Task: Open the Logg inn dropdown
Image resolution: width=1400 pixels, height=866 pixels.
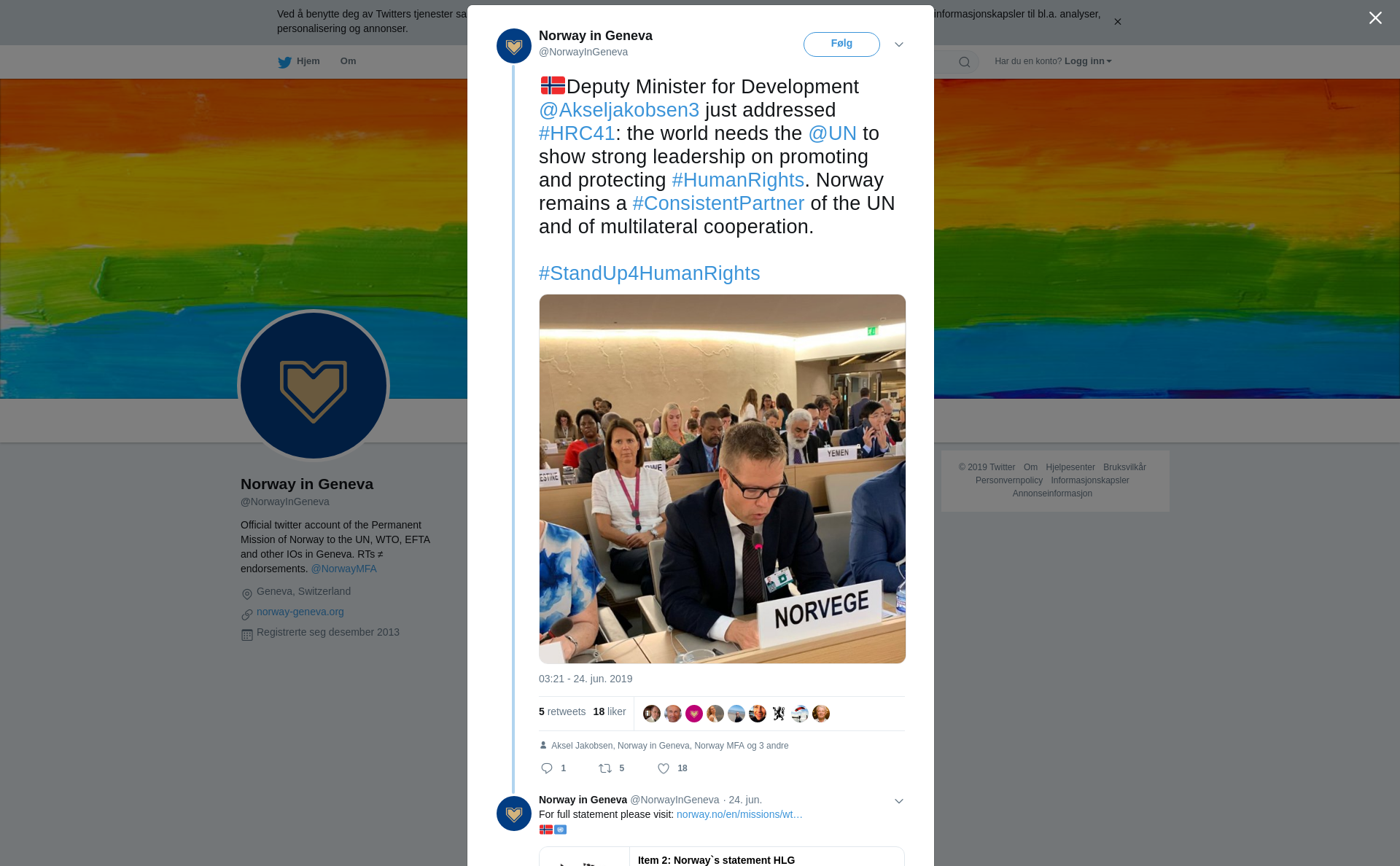Action: point(1088,61)
